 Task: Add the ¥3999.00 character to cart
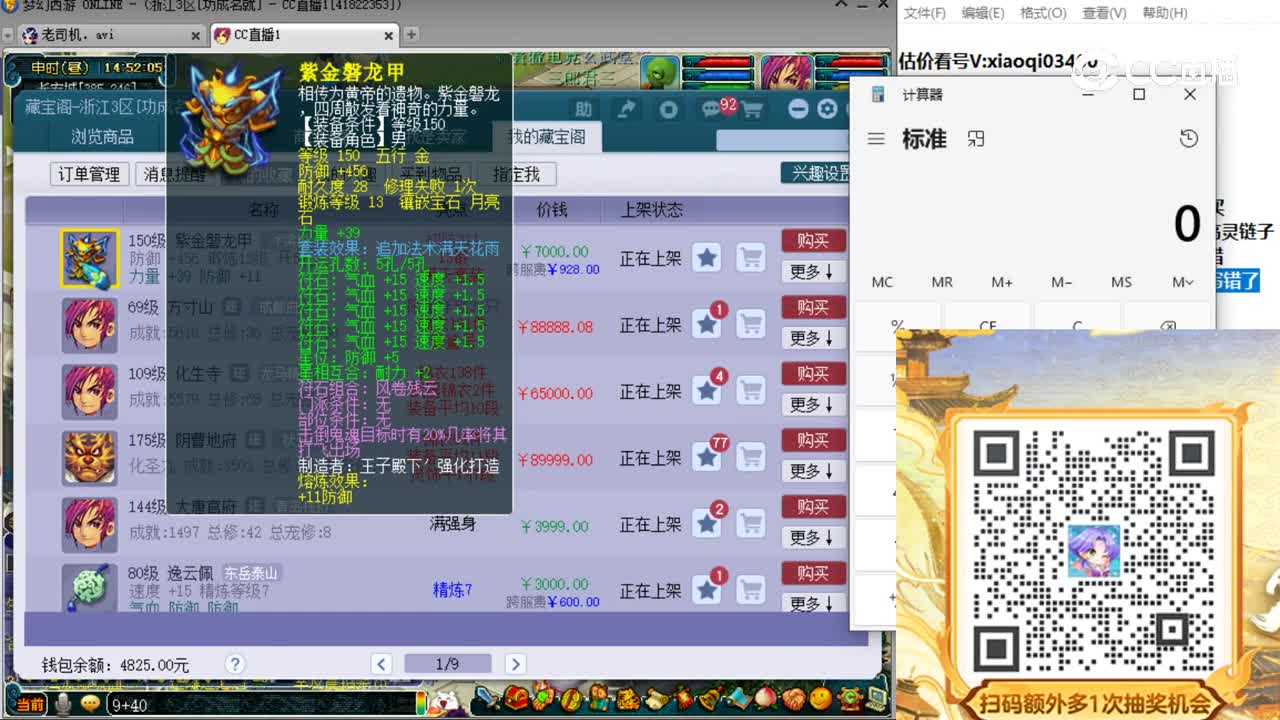tap(751, 524)
